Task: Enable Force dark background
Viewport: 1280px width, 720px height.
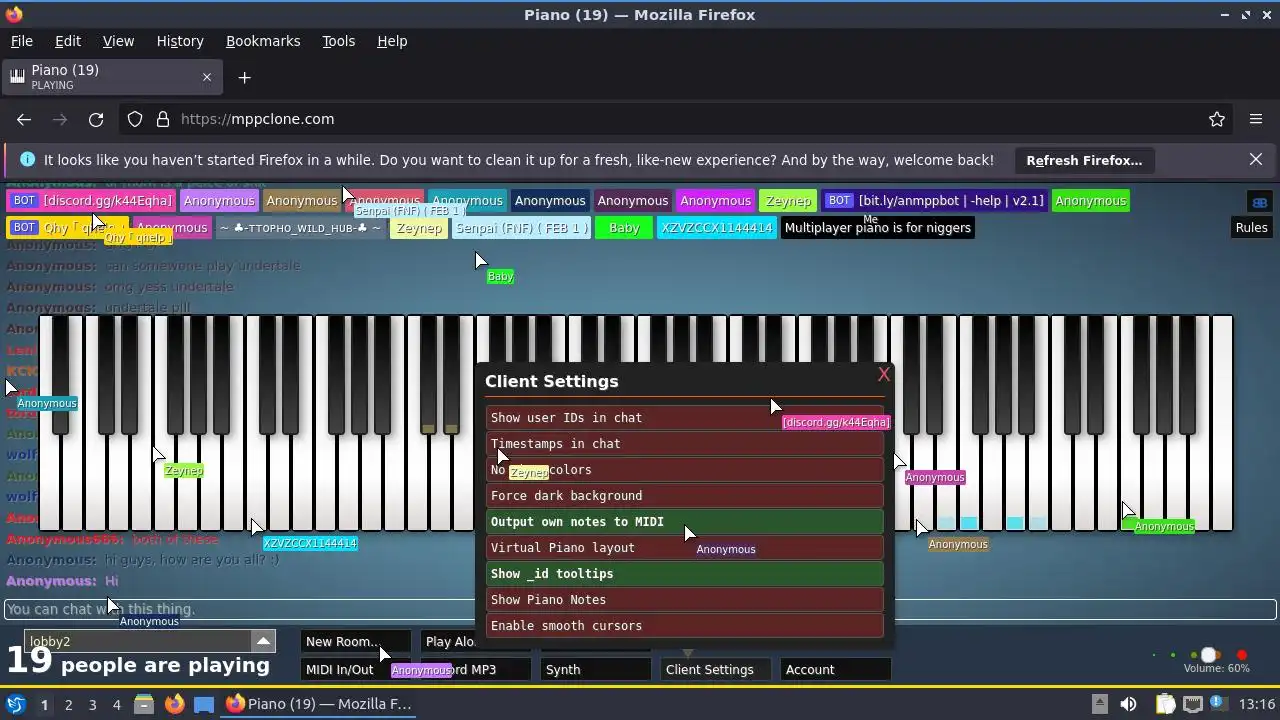Action: pos(685,496)
